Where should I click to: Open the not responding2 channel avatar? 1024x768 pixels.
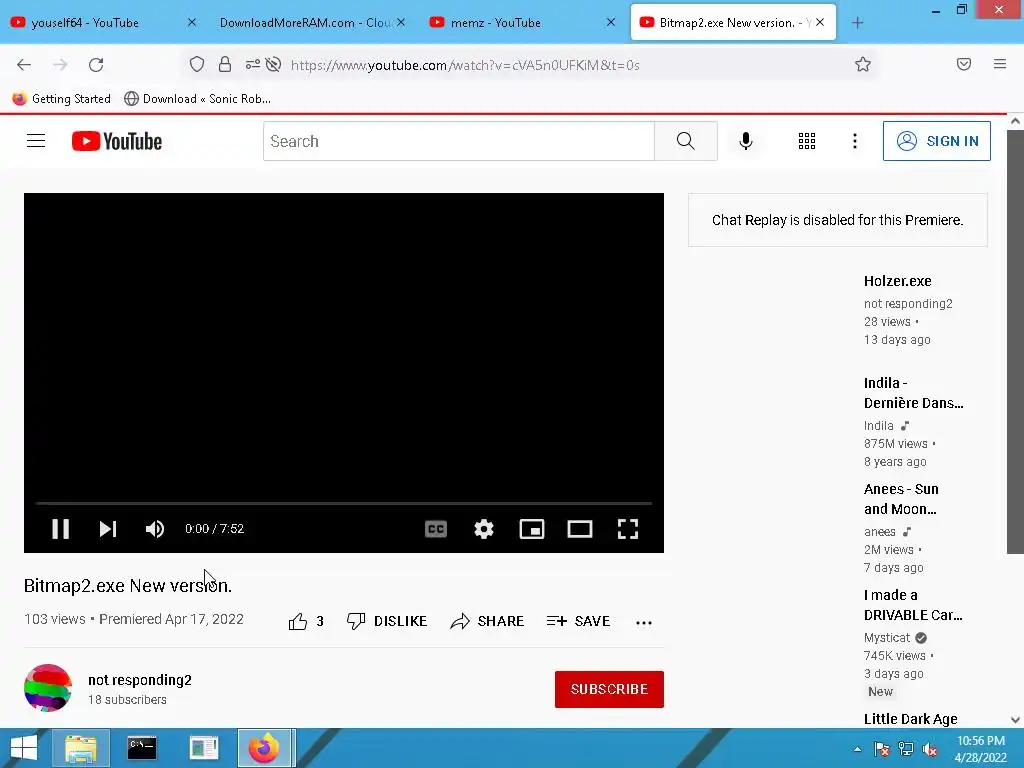(x=48, y=688)
